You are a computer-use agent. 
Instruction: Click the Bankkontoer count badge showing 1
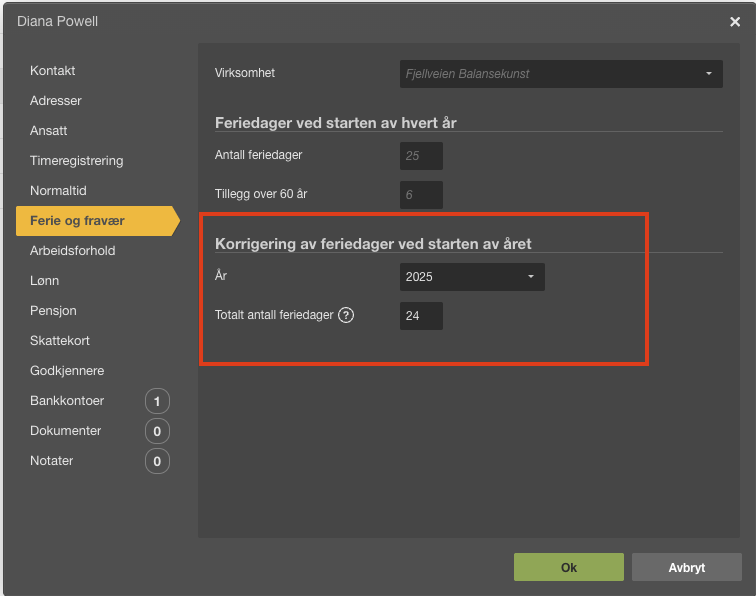[157, 401]
